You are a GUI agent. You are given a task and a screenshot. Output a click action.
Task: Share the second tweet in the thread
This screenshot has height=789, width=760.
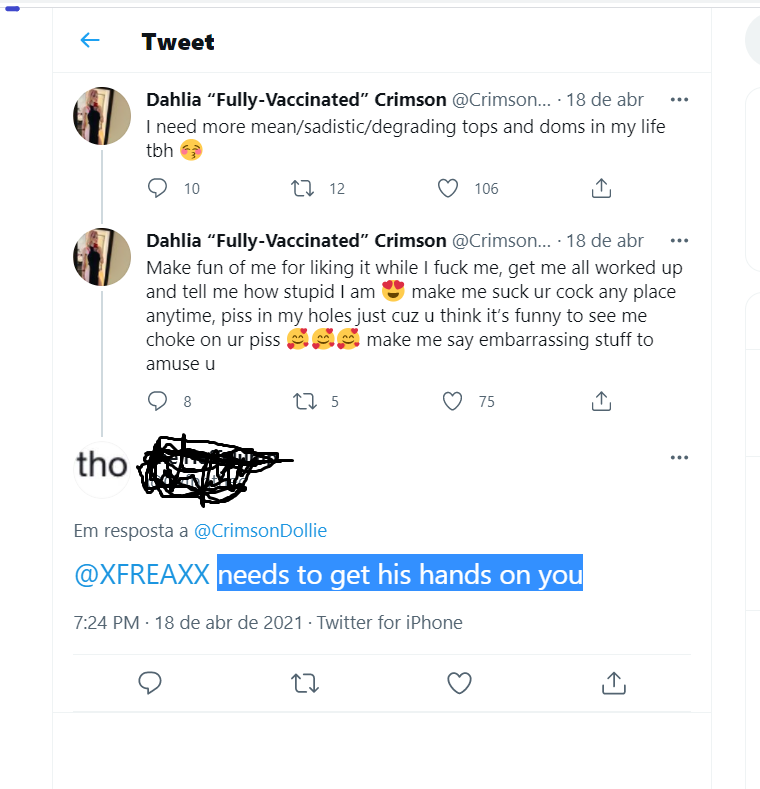pos(601,401)
